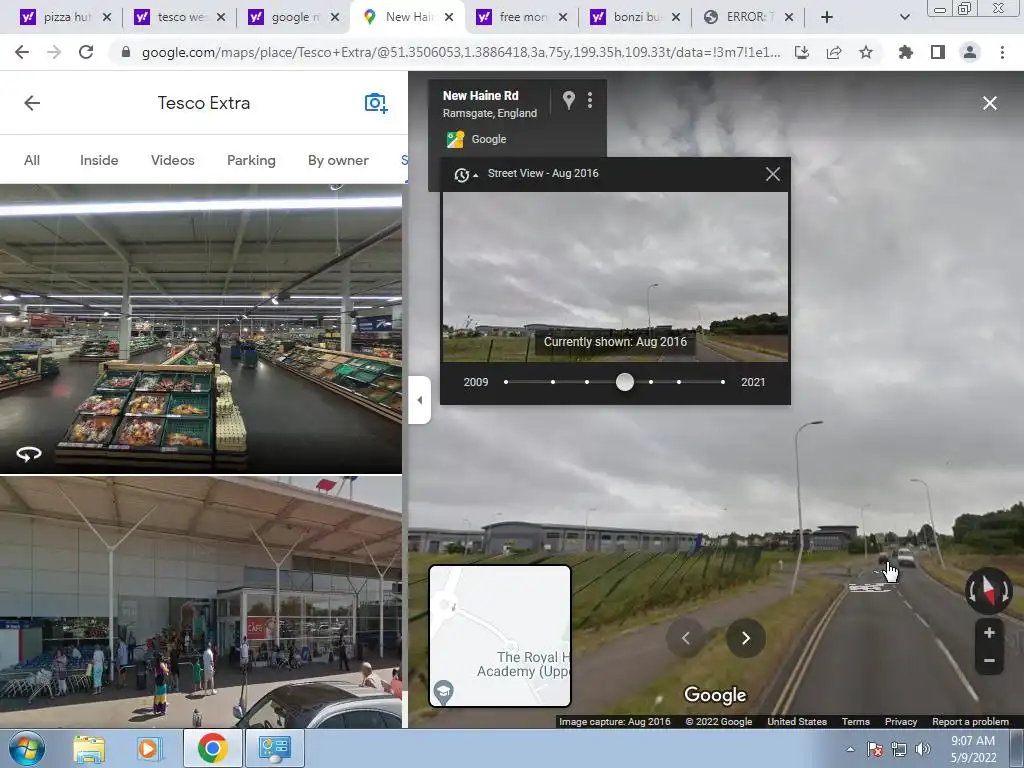Reload the Google Maps page
This screenshot has height=768, width=1024.
(x=86, y=52)
